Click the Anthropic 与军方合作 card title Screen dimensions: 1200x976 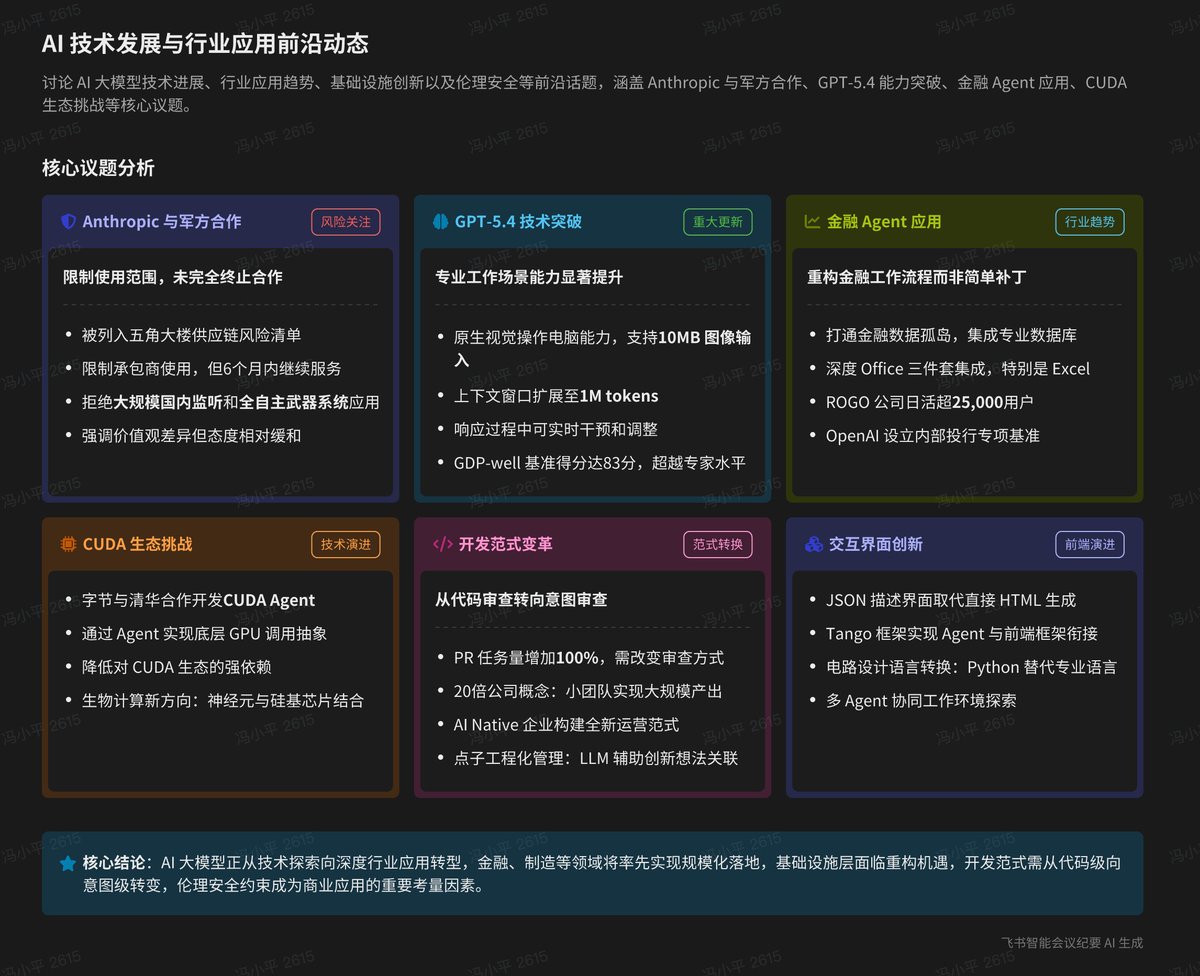click(x=162, y=222)
